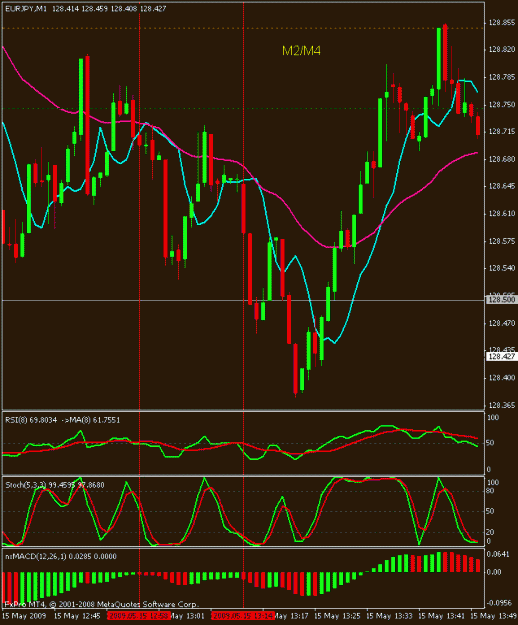Click the 128.645 price scale value
Image resolution: width=518 pixels, height=625 pixels.
click(502, 186)
